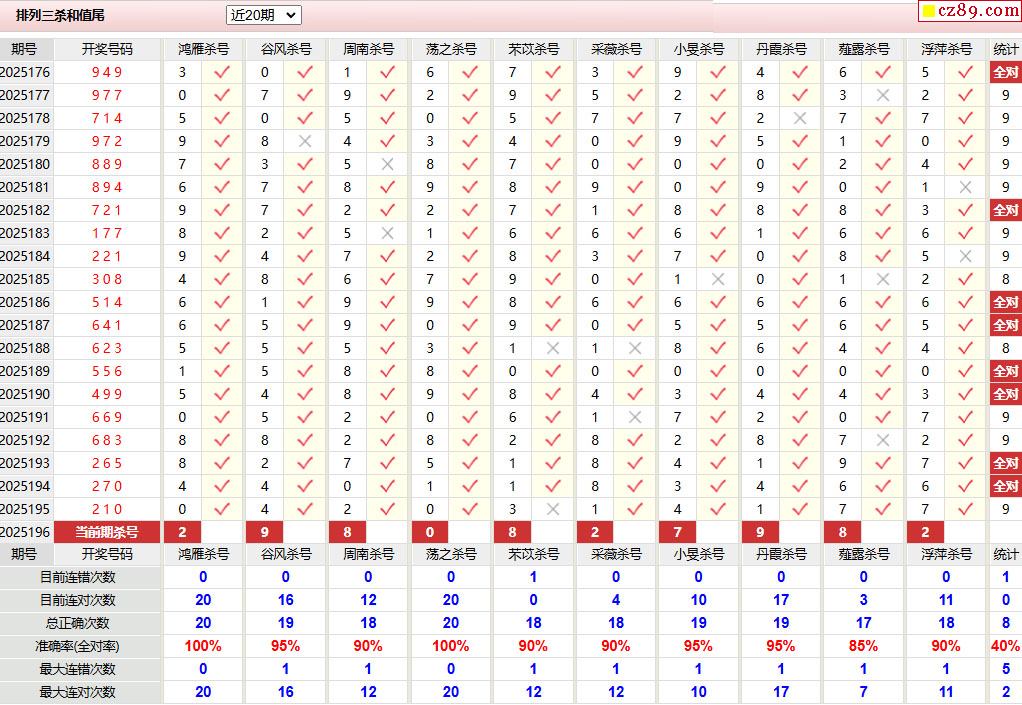Click current-period kill number 2 under 鸿雁杀号
Image resolution: width=1022 pixels, height=705 pixels.
coord(182,532)
